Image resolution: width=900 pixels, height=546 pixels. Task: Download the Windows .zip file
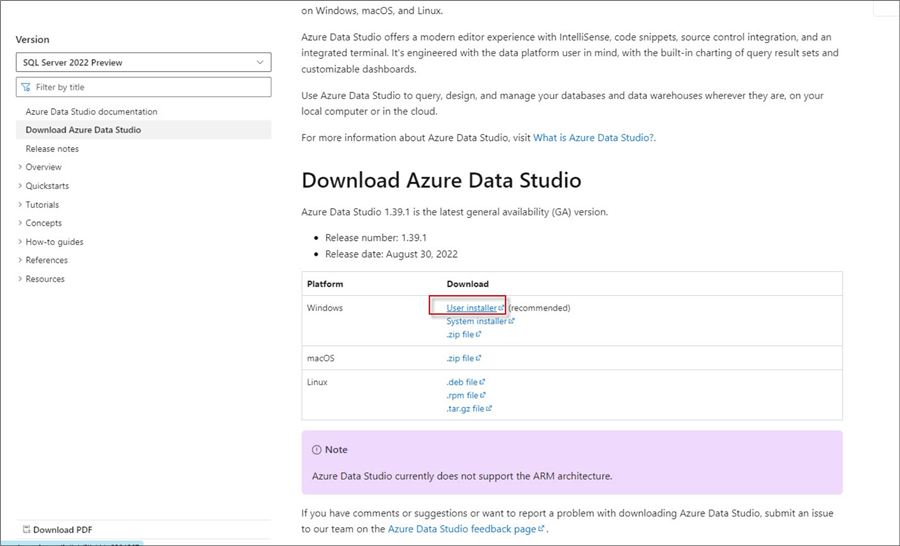(460, 334)
